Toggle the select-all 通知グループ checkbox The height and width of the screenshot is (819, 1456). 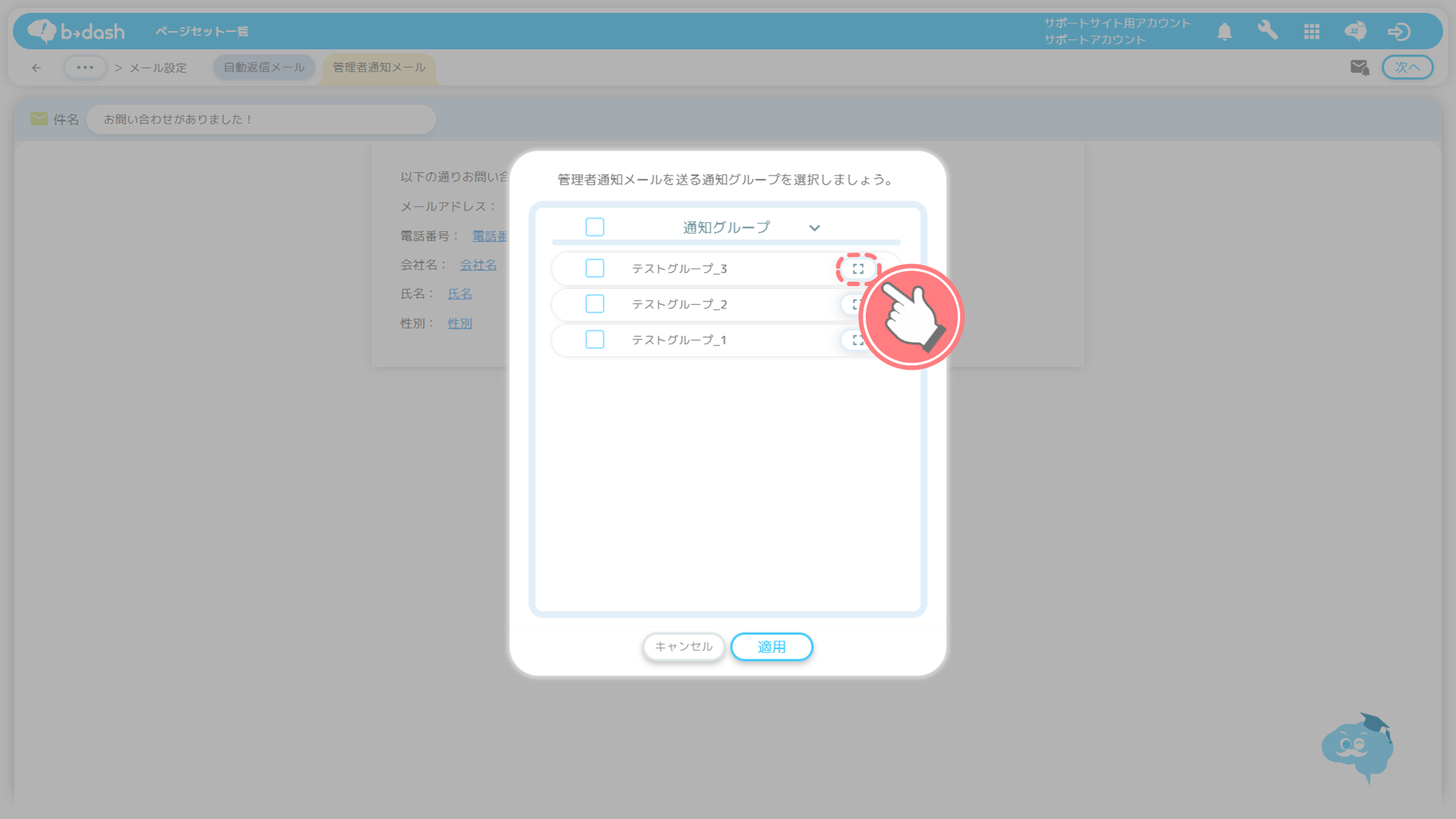(595, 227)
